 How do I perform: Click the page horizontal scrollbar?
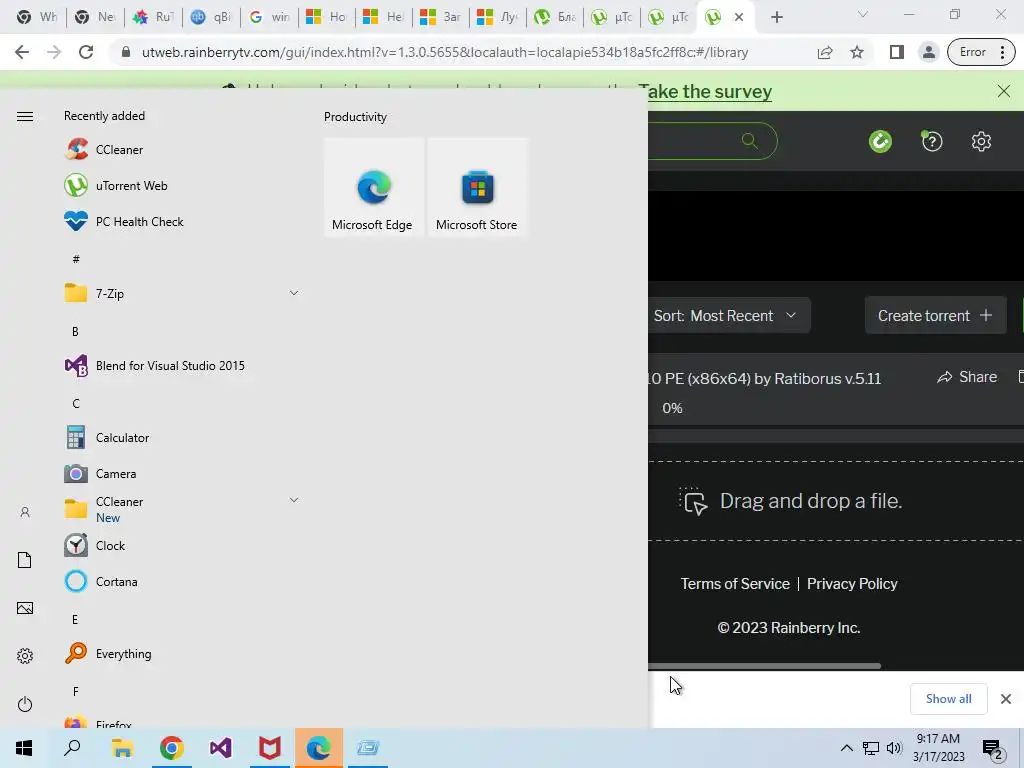pyautogui.click(x=765, y=666)
